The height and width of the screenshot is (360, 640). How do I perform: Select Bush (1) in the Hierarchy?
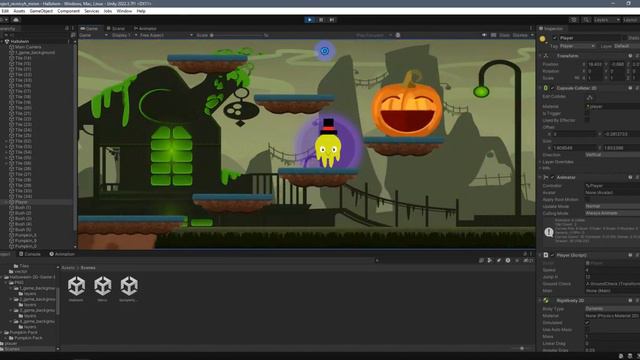coord(23,208)
